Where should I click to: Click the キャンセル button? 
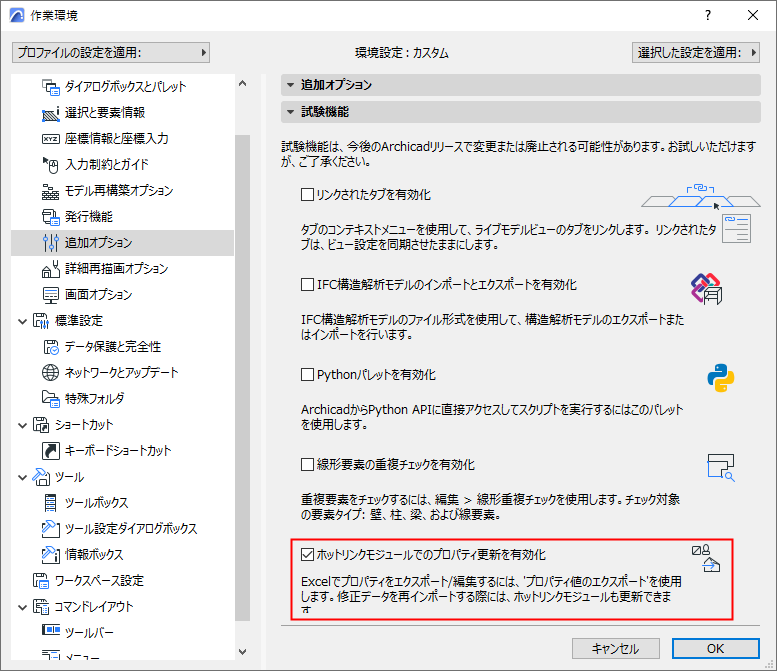pyautogui.click(x=615, y=649)
